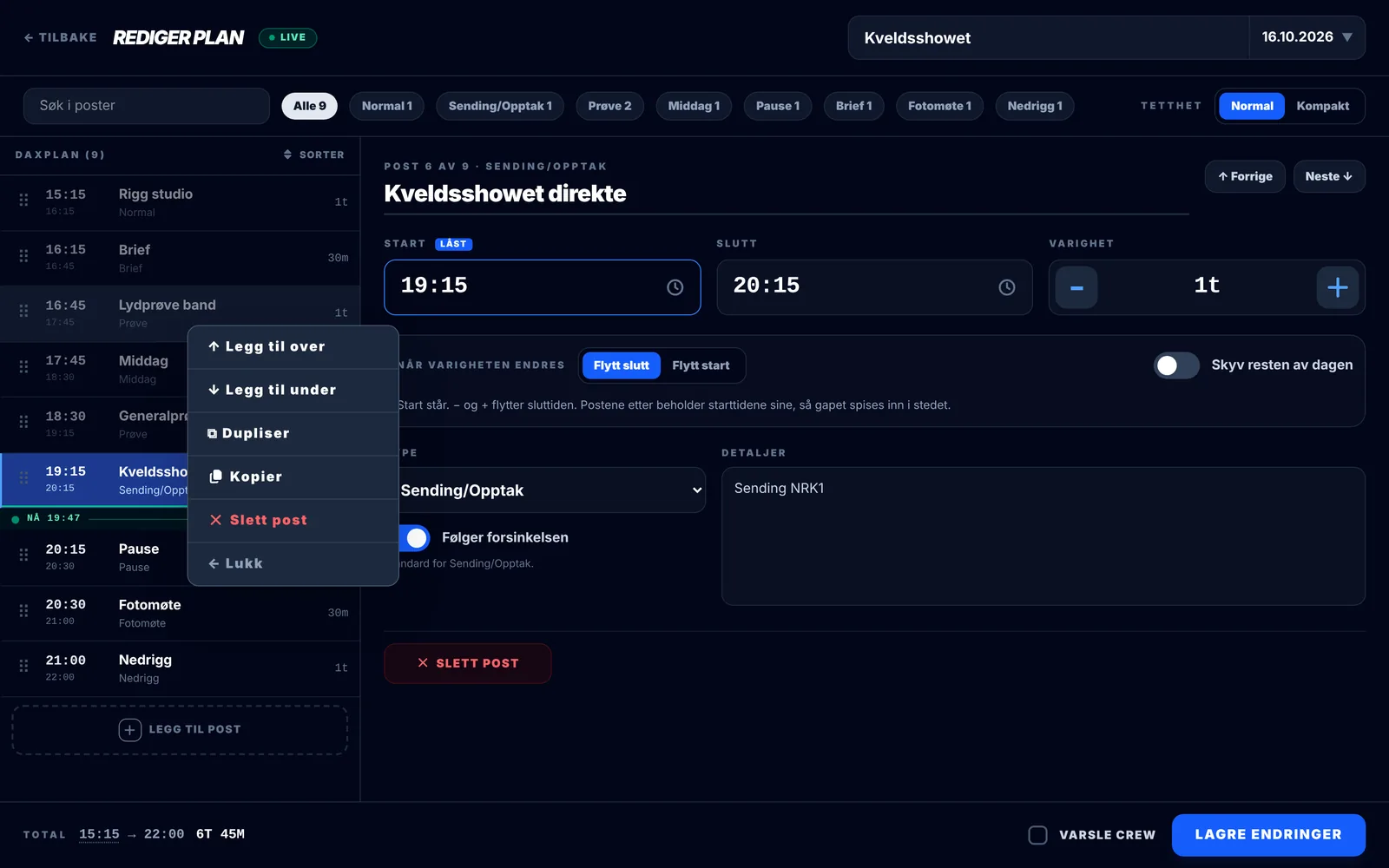Click Lagre endringer button

1268,835
